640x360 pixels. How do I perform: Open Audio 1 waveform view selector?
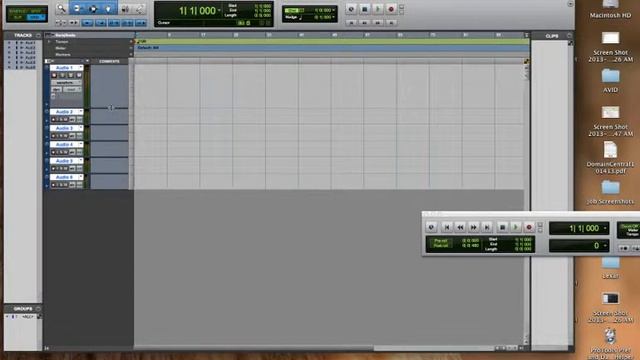tap(66, 82)
